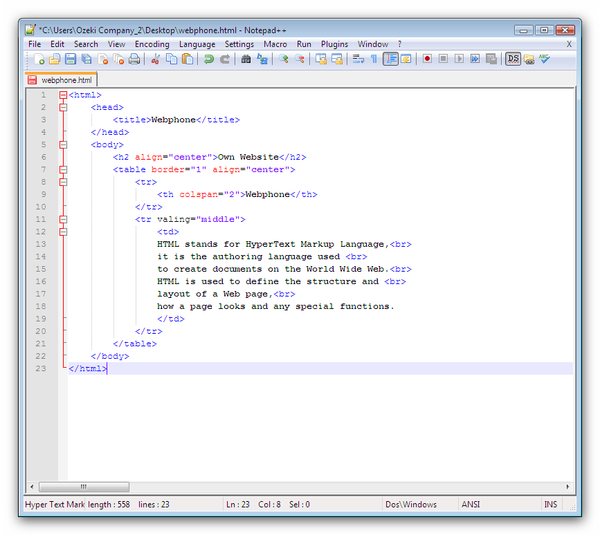Collapse the <body> block on line 5
Image resolution: width=600 pixels, height=535 pixels.
(x=63, y=144)
